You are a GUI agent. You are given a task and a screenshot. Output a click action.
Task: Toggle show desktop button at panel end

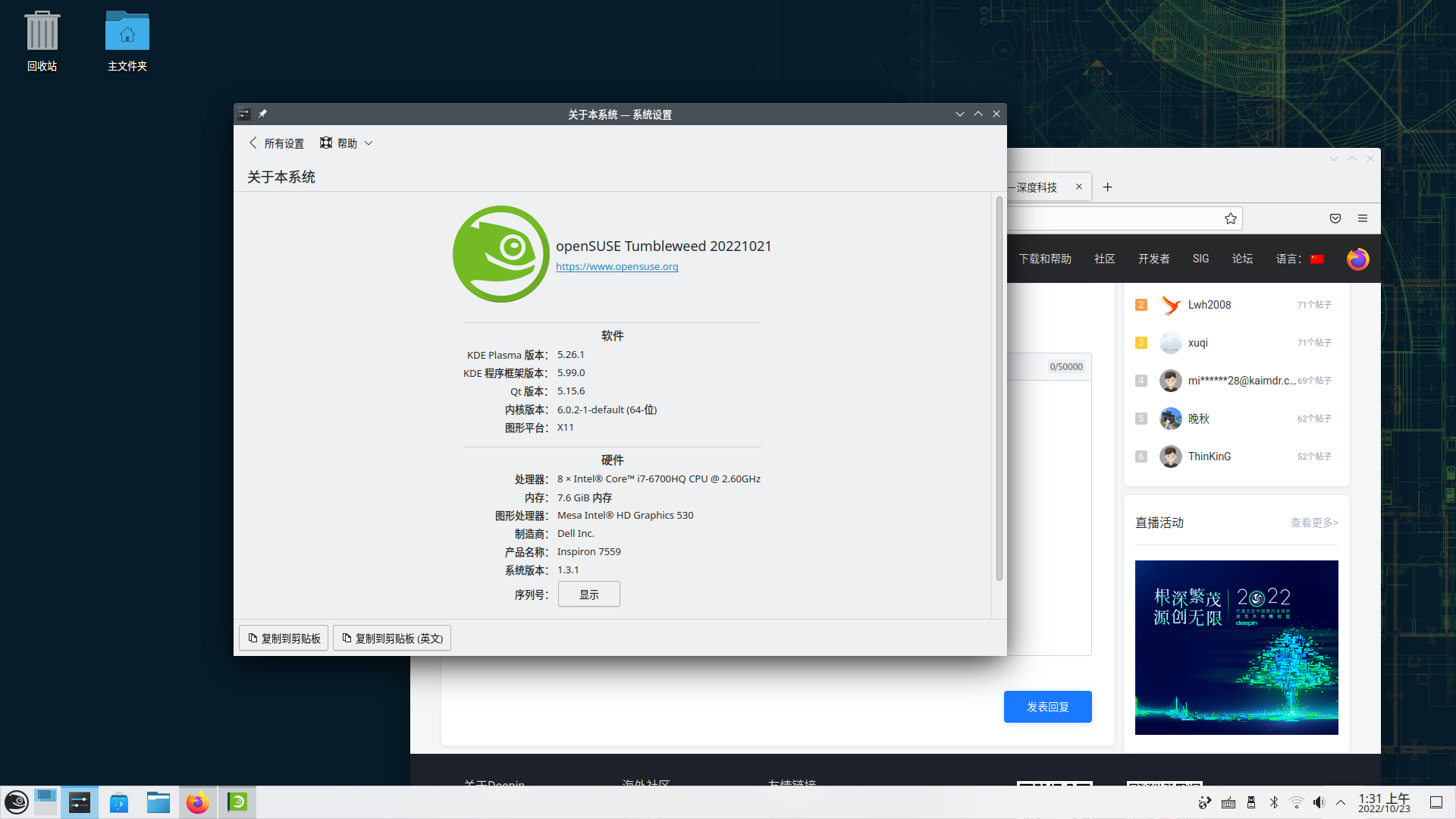[x=1436, y=802]
